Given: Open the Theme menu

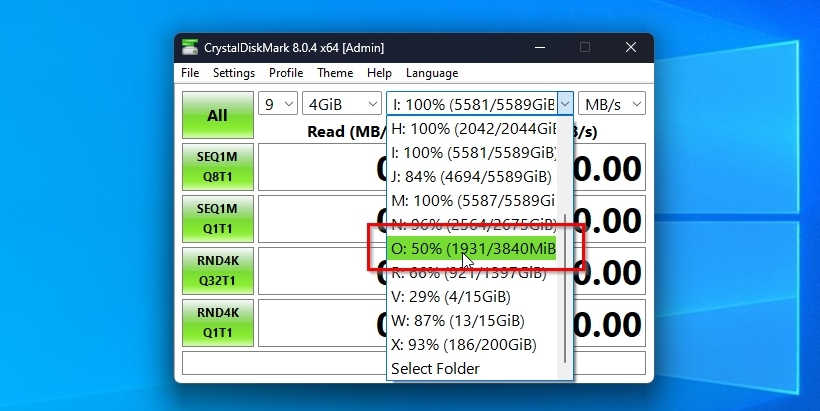Looking at the screenshot, I should pyautogui.click(x=335, y=73).
